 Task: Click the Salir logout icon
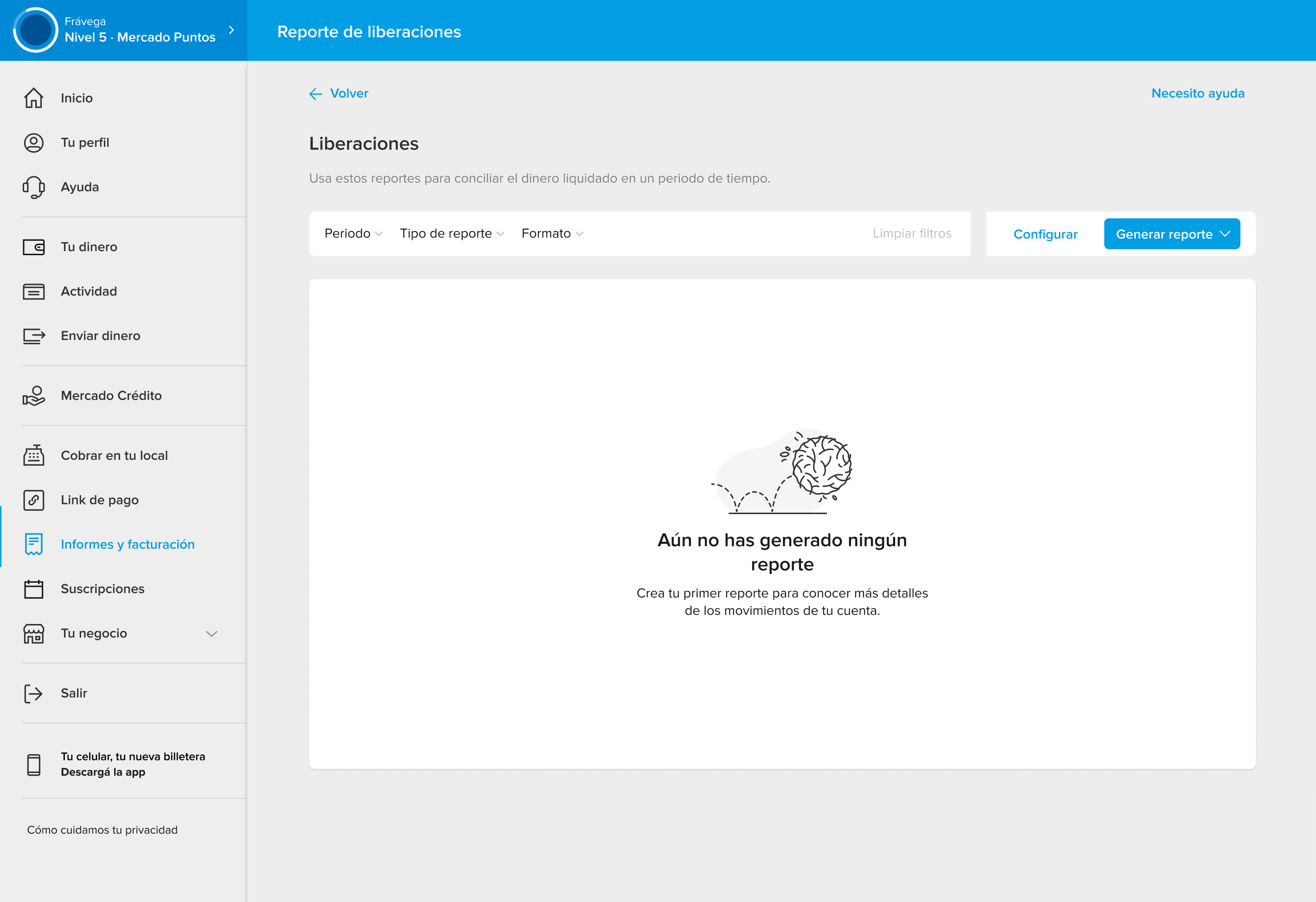(x=33, y=693)
